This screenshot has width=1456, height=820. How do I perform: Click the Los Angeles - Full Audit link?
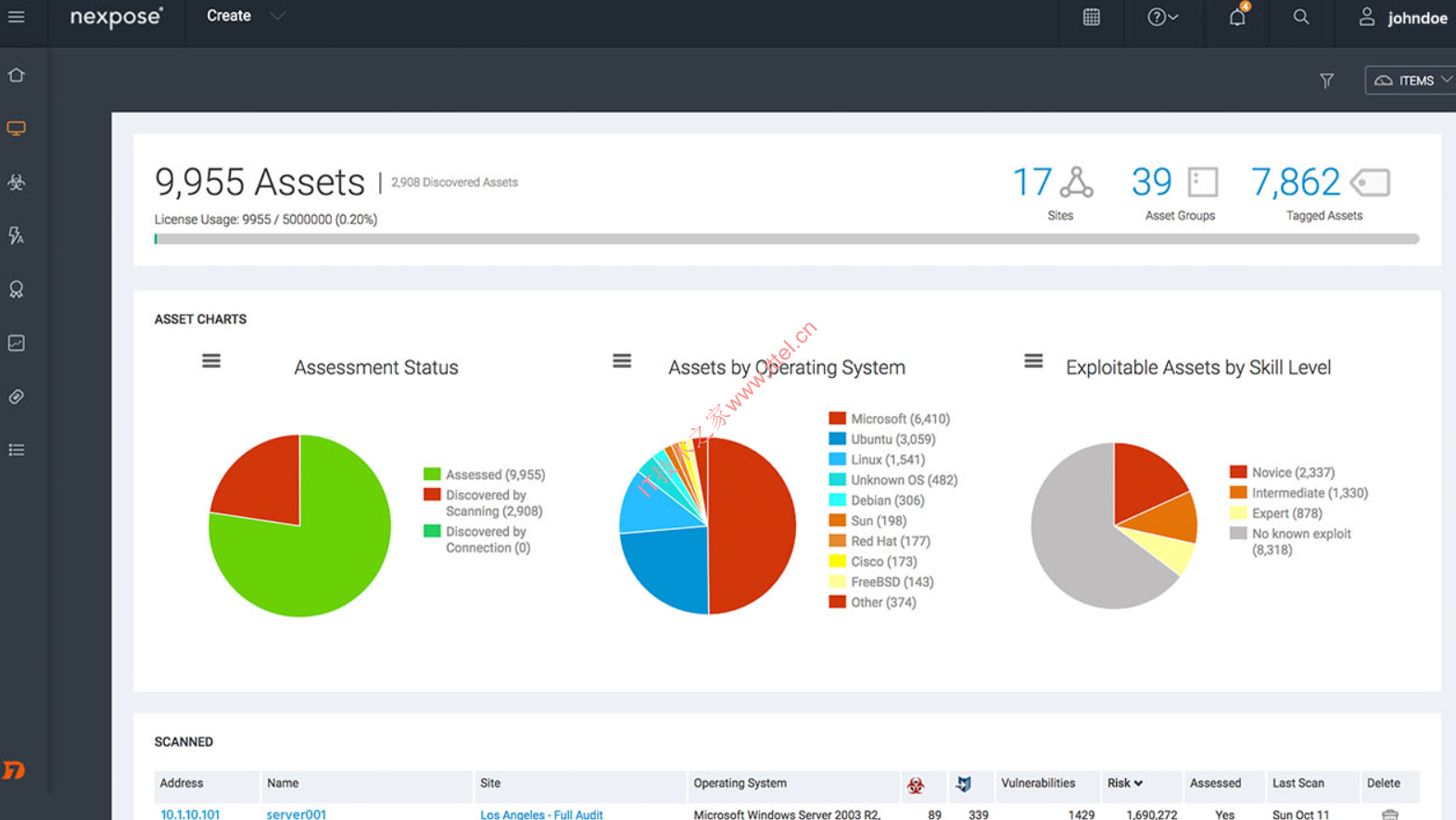(541, 814)
